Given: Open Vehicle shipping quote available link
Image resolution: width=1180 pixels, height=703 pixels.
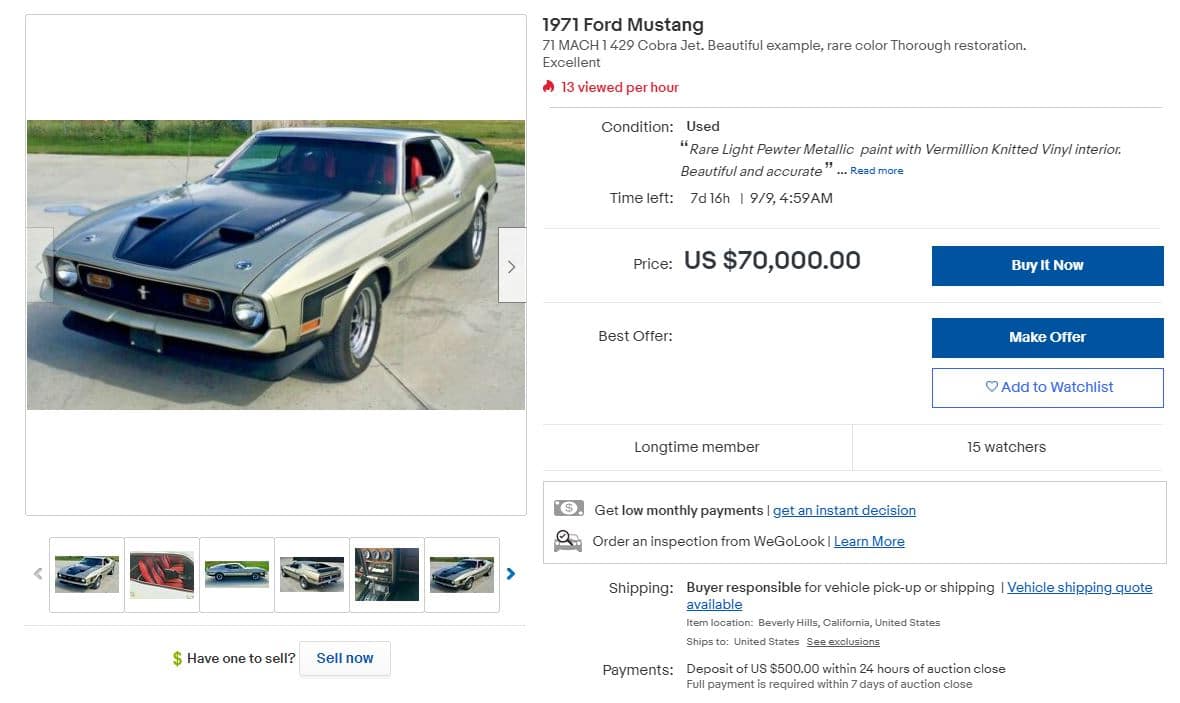Looking at the screenshot, I should [x=1079, y=588].
